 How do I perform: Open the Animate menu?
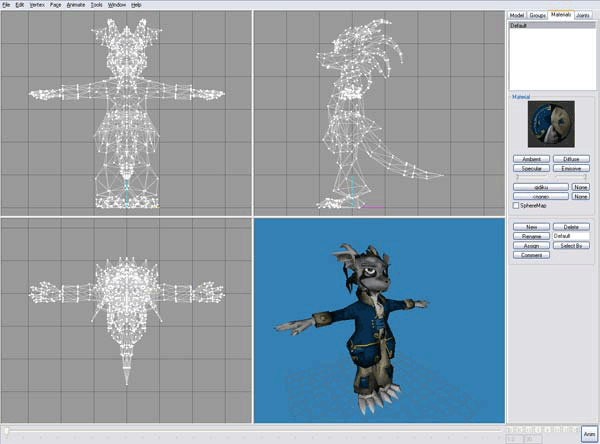click(x=76, y=5)
